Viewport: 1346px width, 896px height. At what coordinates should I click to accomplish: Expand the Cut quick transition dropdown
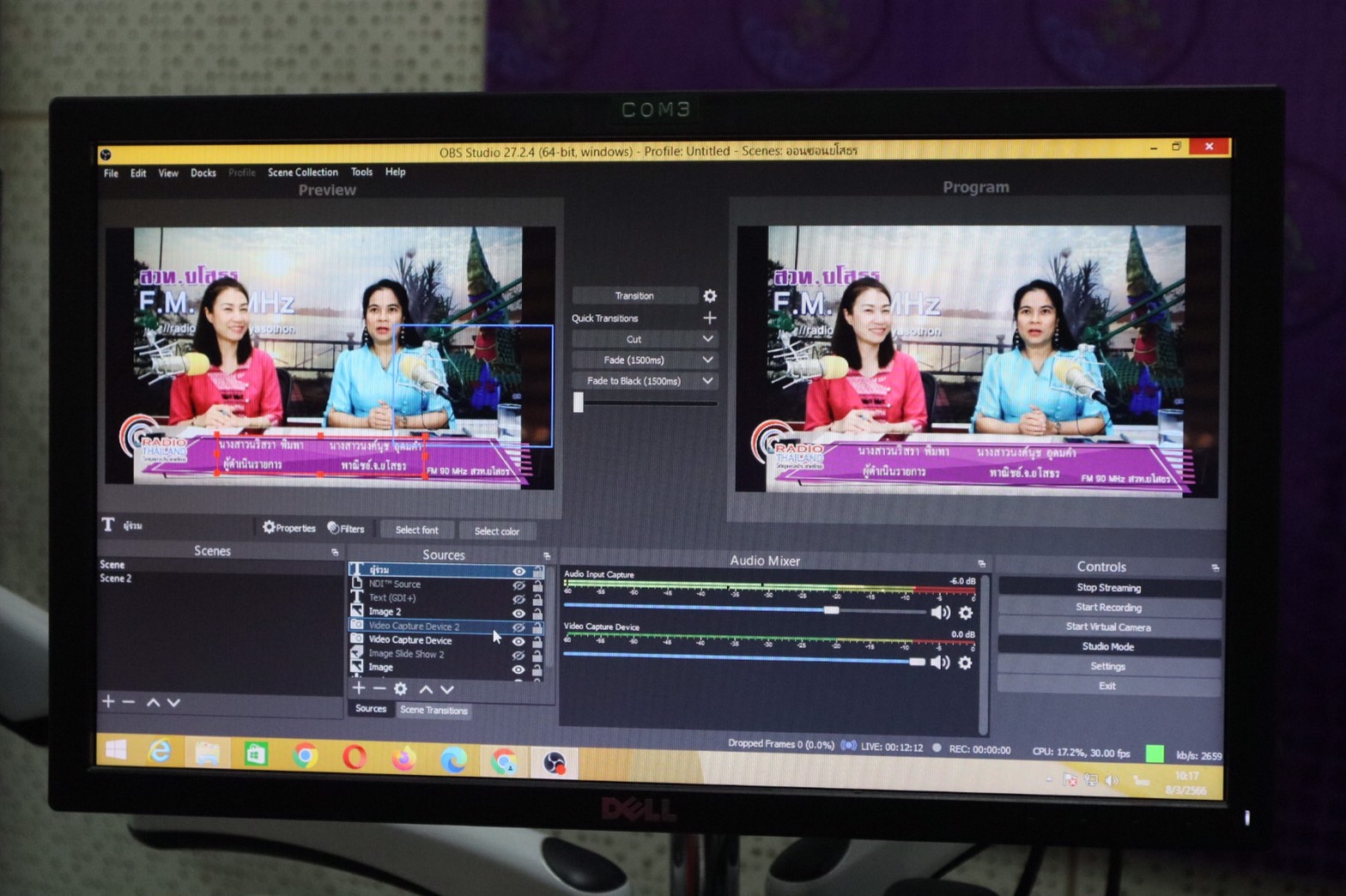pos(707,339)
